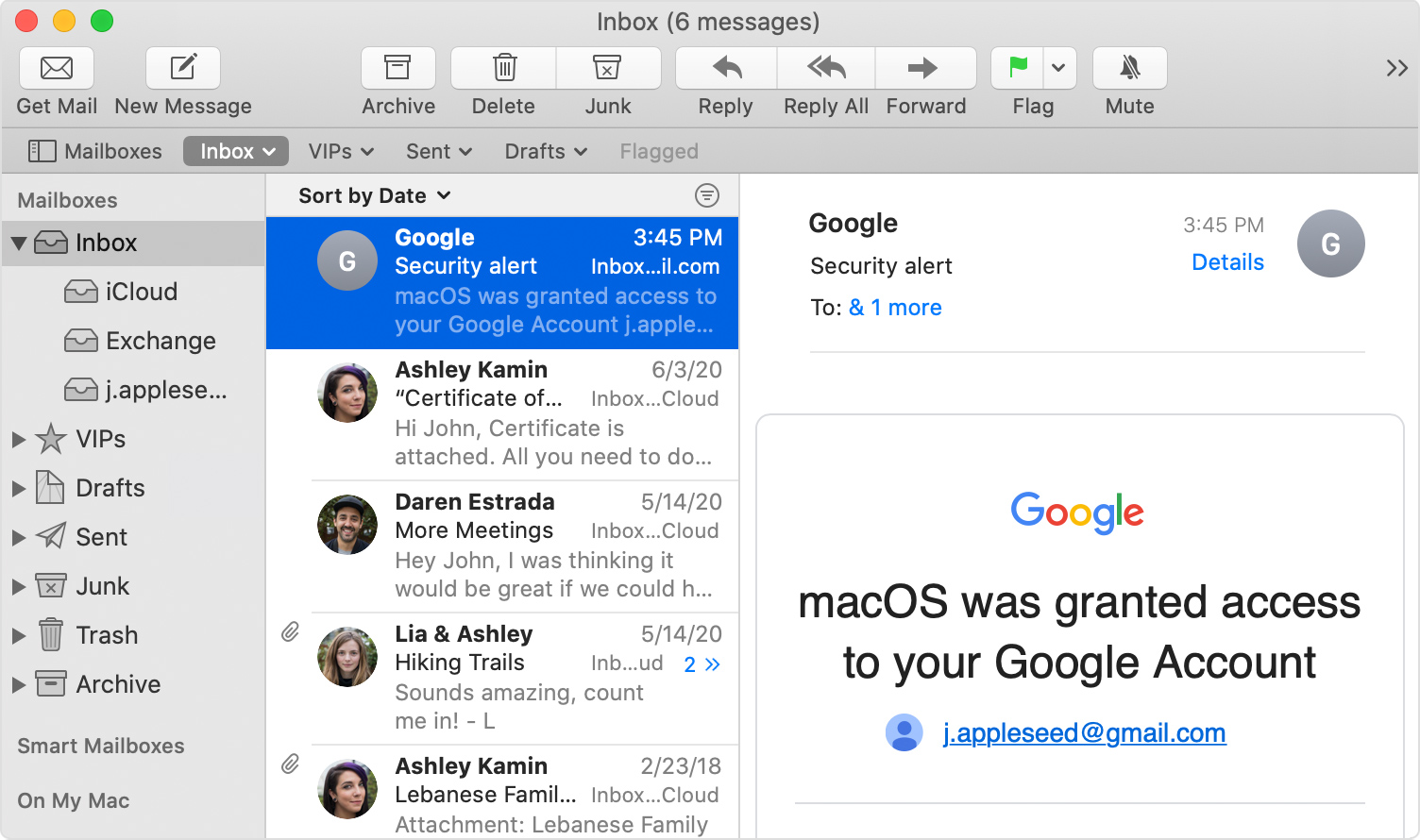Click the Get Mail envelope icon
The height and width of the screenshot is (840, 1420).
coord(57,68)
